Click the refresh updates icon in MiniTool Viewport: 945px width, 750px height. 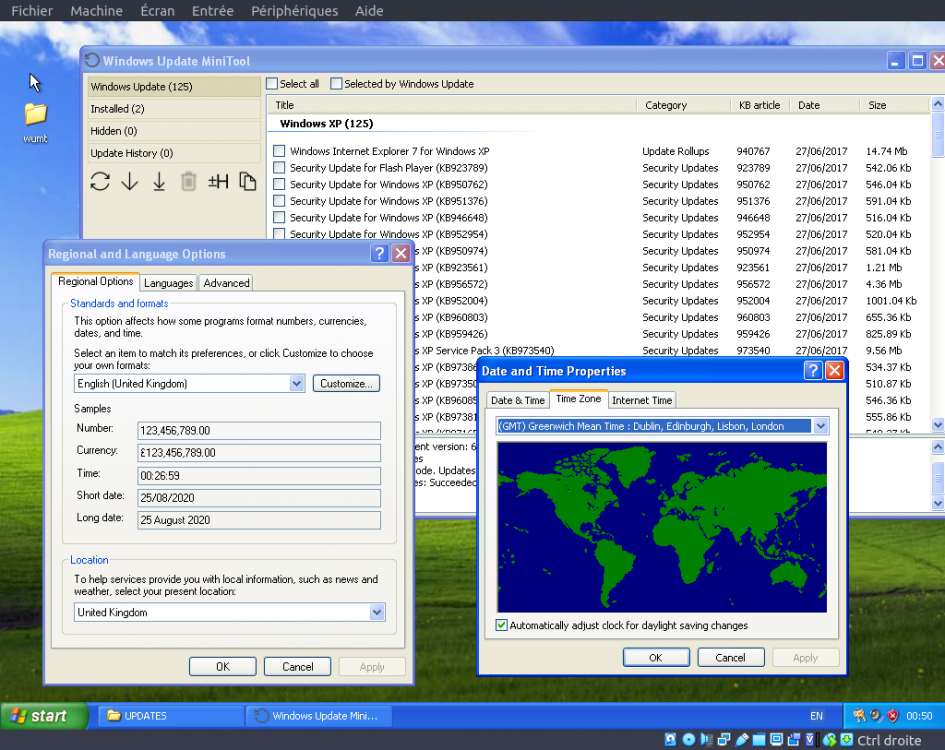coord(100,181)
